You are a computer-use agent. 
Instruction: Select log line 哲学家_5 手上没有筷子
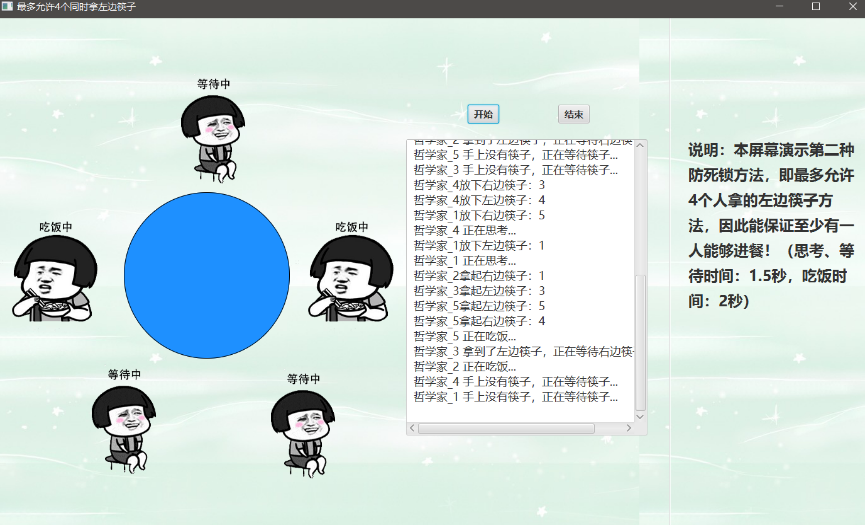(516, 155)
